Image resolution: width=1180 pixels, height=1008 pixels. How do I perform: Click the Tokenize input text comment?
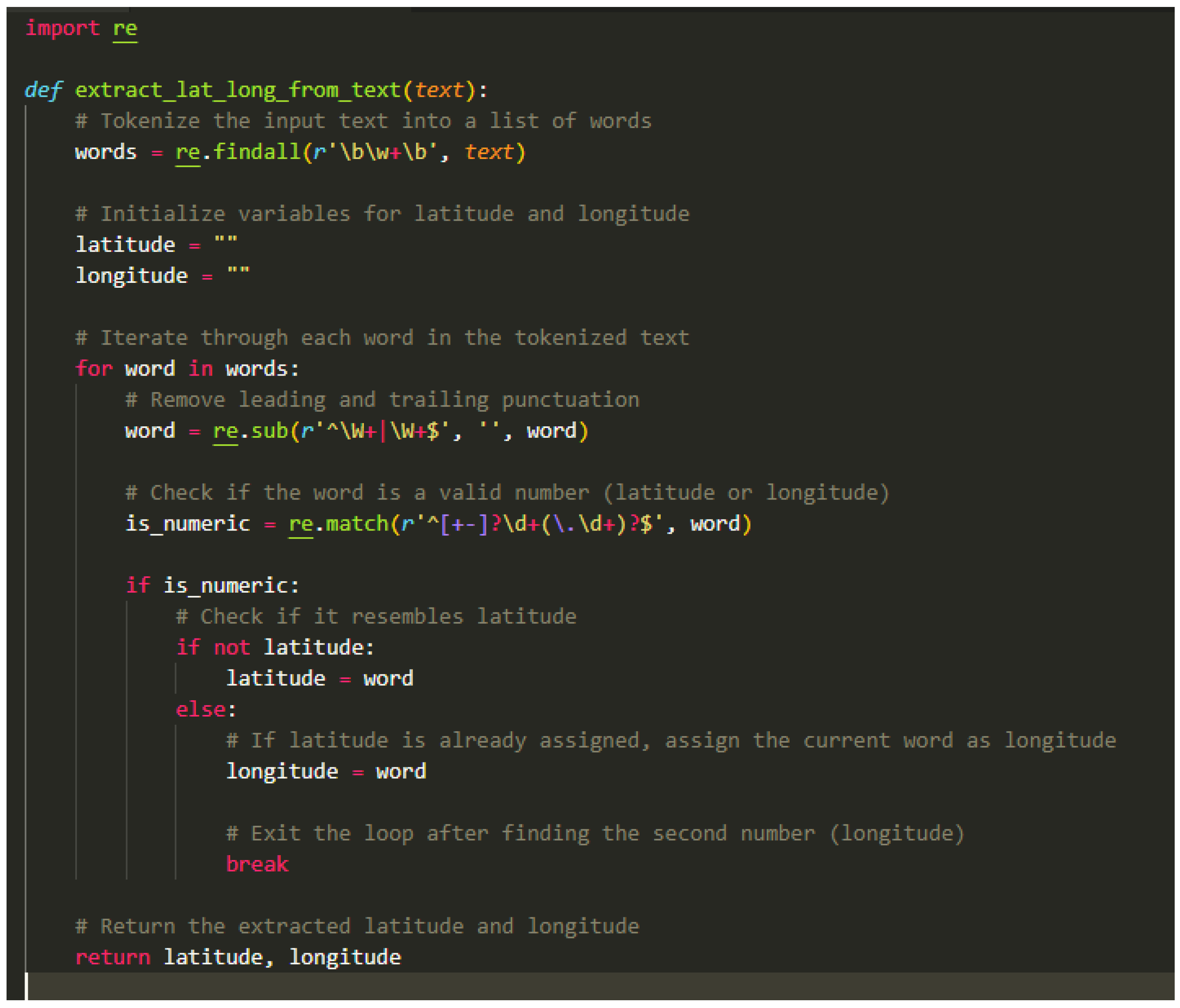pyautogui.click(x=363, y=121)
